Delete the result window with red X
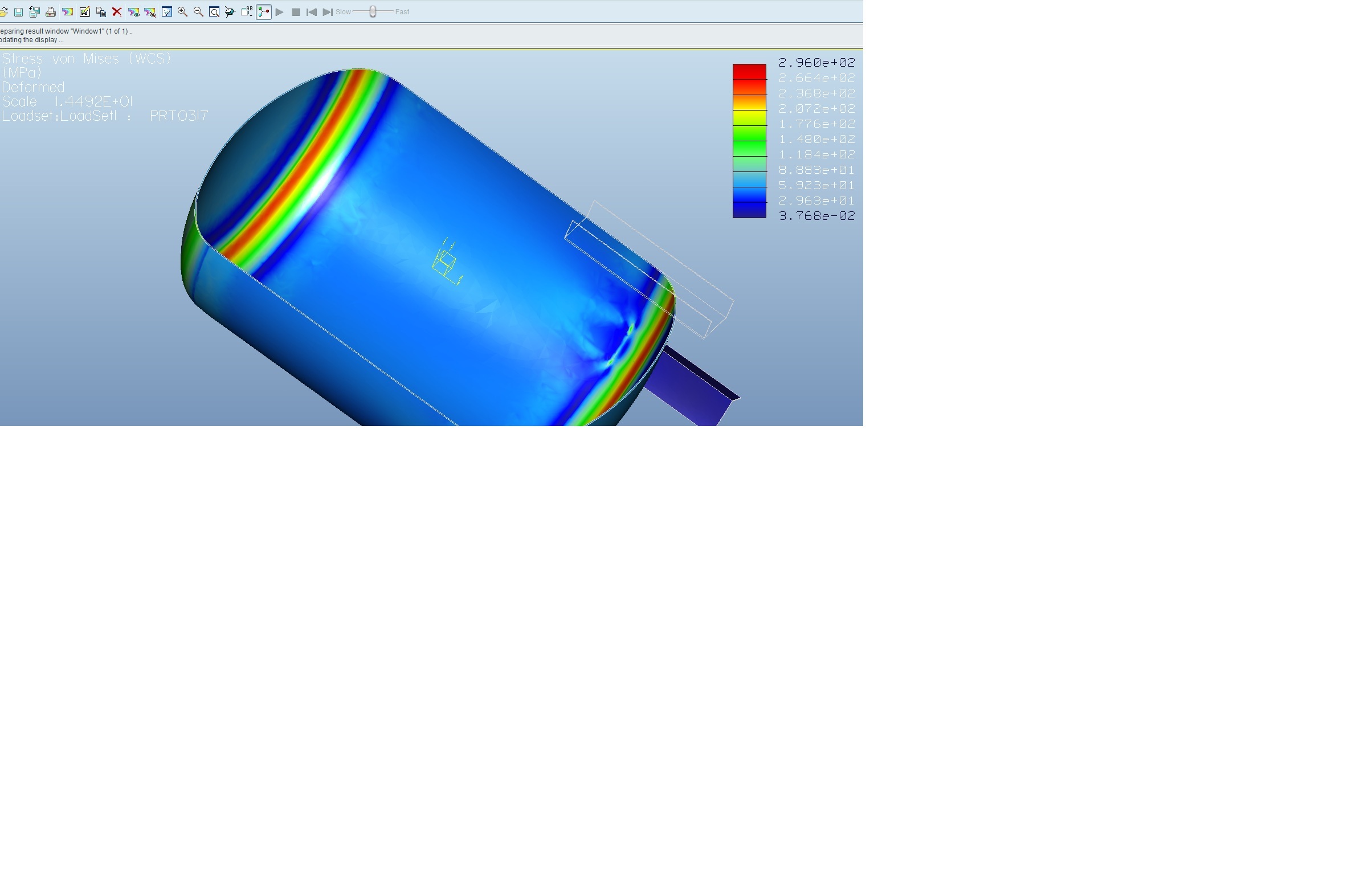1372x875 pixels. (117, 12)
